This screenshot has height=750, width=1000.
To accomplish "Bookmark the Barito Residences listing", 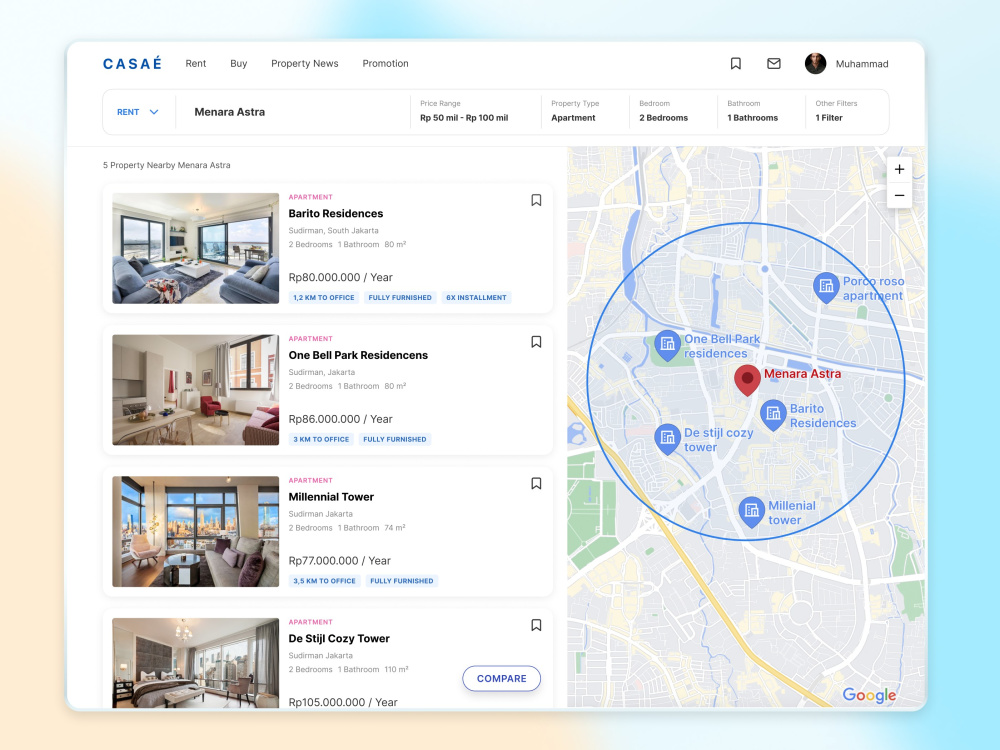I will pyautogui.click(x=536, y=200).
